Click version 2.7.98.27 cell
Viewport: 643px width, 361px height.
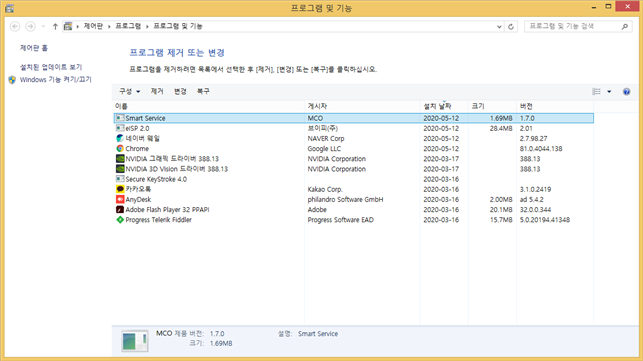pyautogui.click(x=533, y=139)
